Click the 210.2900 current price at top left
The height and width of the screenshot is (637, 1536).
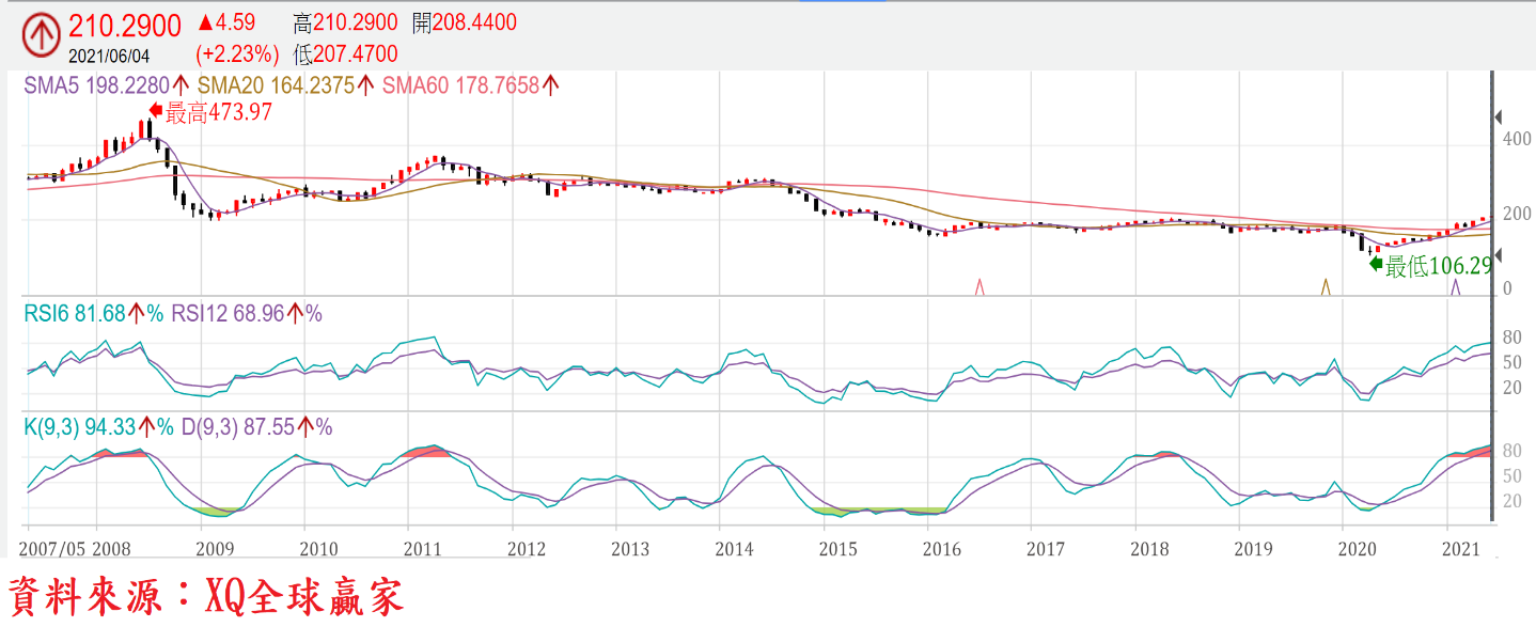click(125, 26)
